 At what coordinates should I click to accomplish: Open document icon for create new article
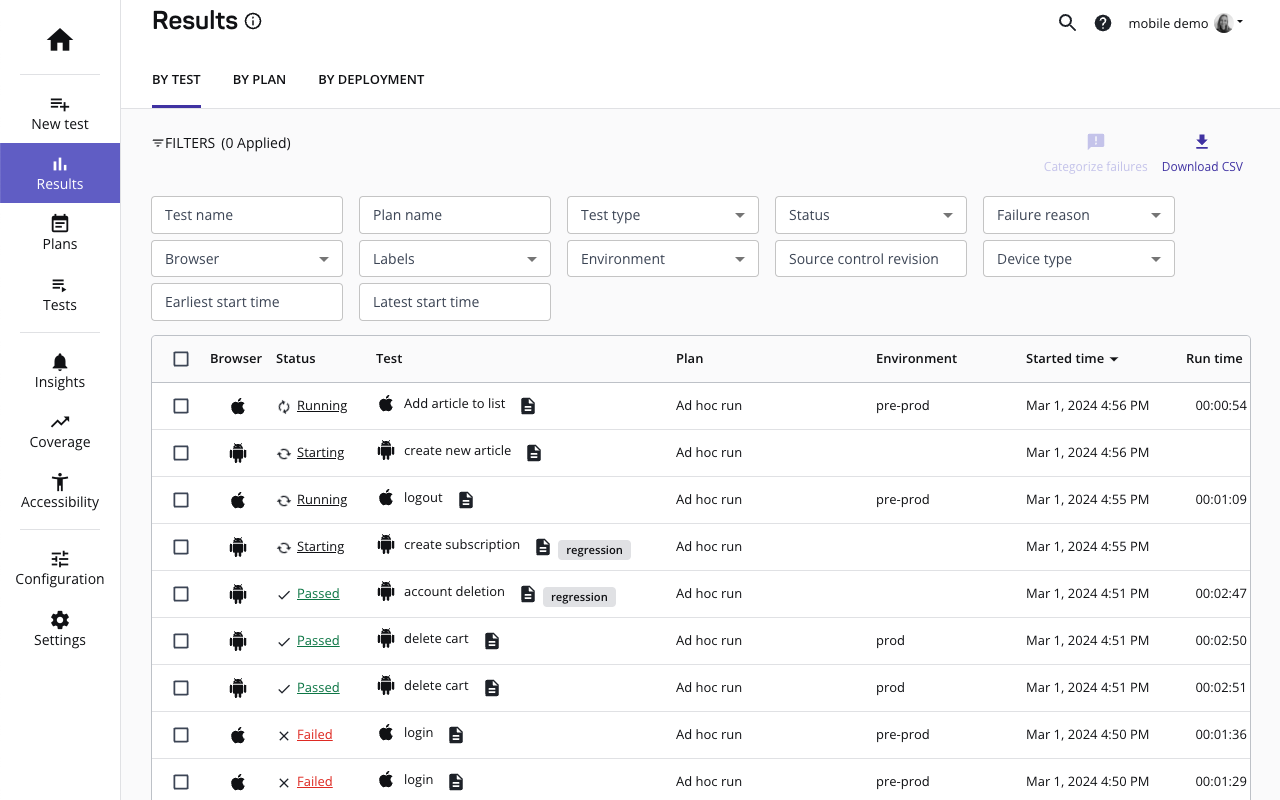point(534,453)
